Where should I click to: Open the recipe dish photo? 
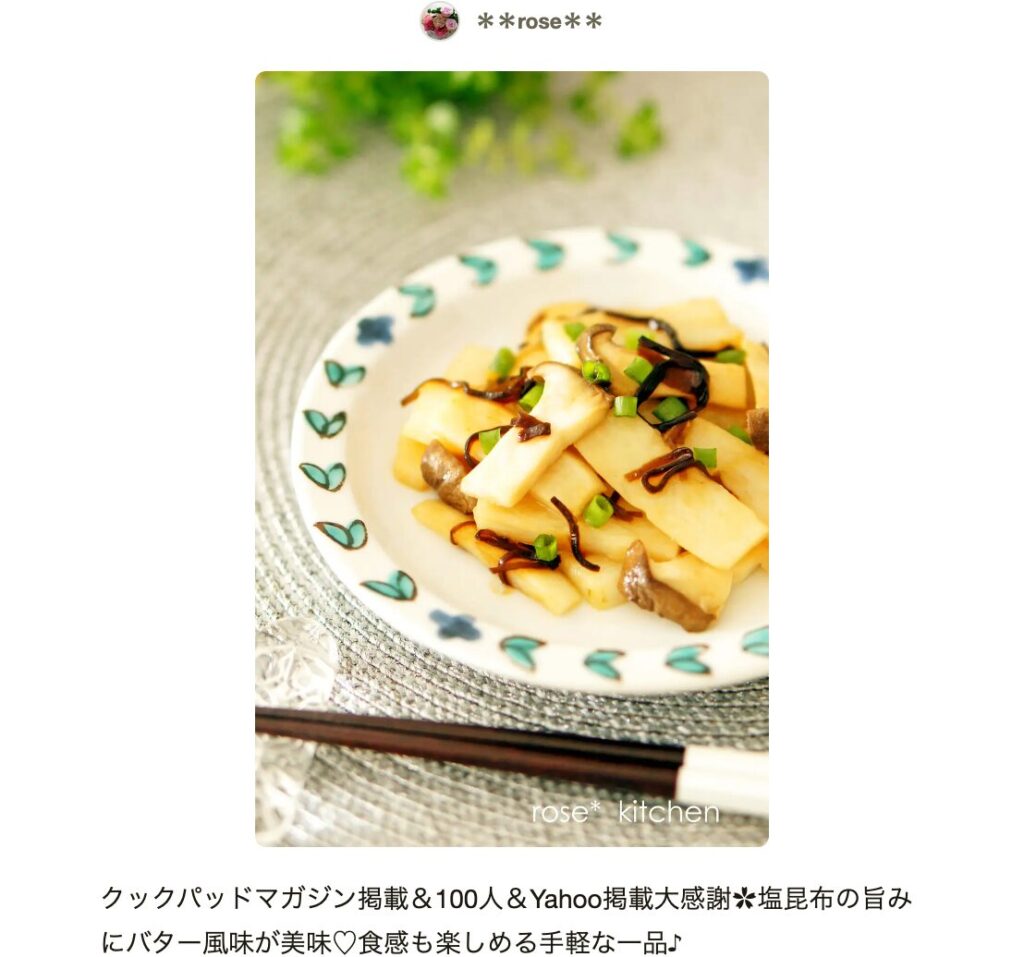(x=511, y=459)
